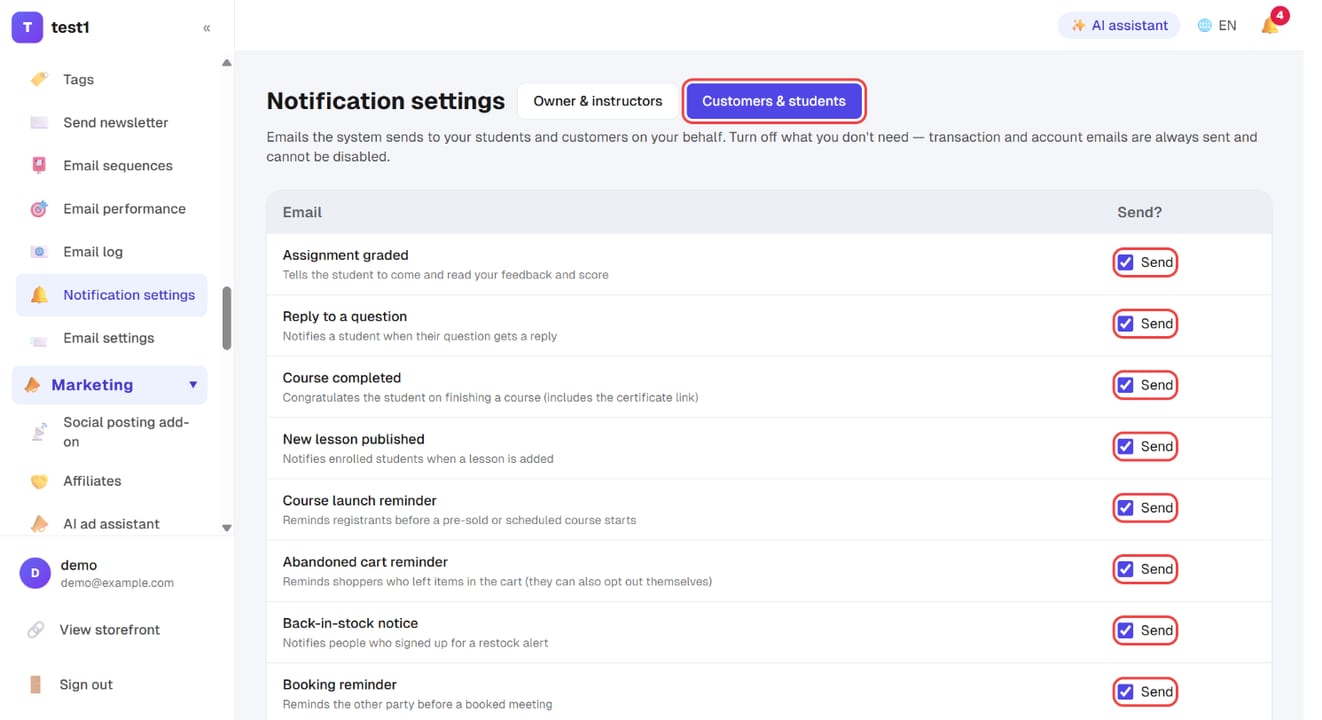This screenshot has width=1322, height=720.
Task: Uncheck Send for Reply to a question
Action: coord(1126,324)
